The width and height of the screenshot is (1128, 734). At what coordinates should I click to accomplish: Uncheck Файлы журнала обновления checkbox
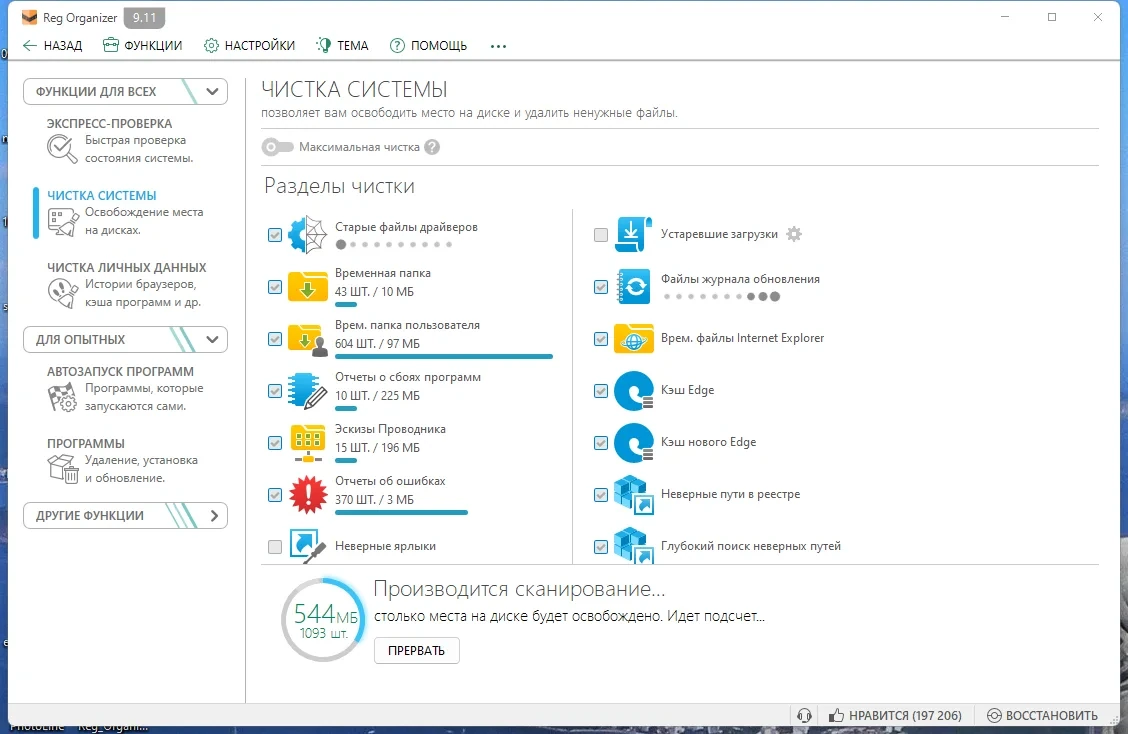pos(601,286)
